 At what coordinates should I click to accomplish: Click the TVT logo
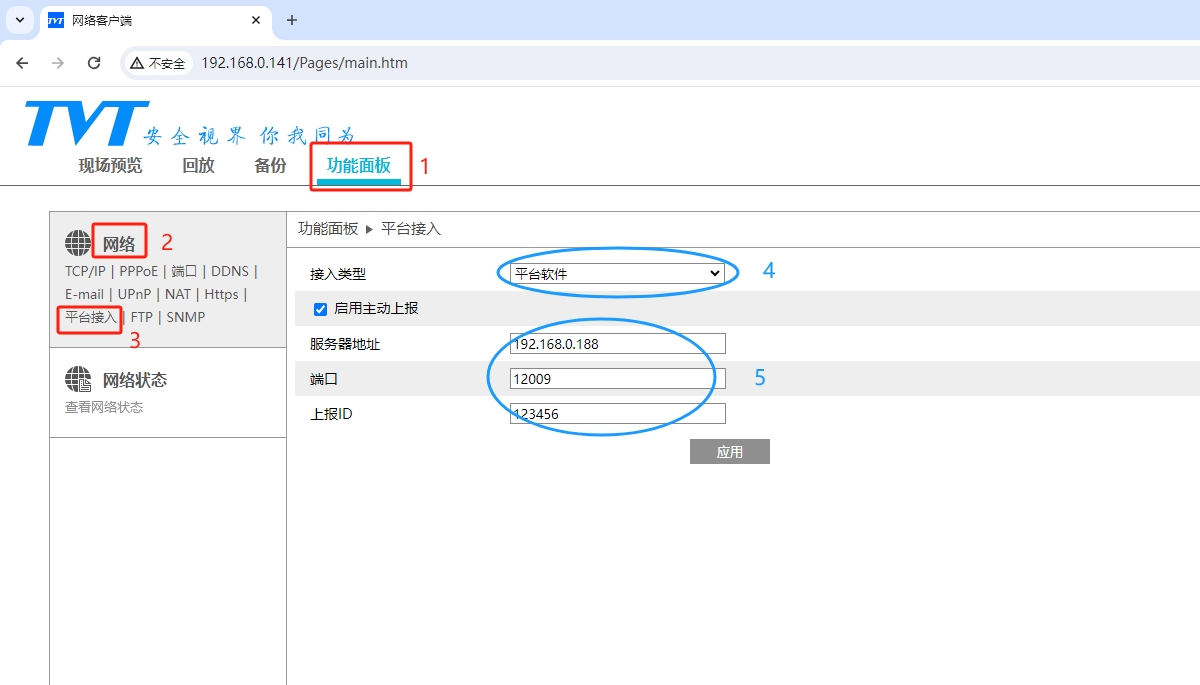[x=88, y=123]
